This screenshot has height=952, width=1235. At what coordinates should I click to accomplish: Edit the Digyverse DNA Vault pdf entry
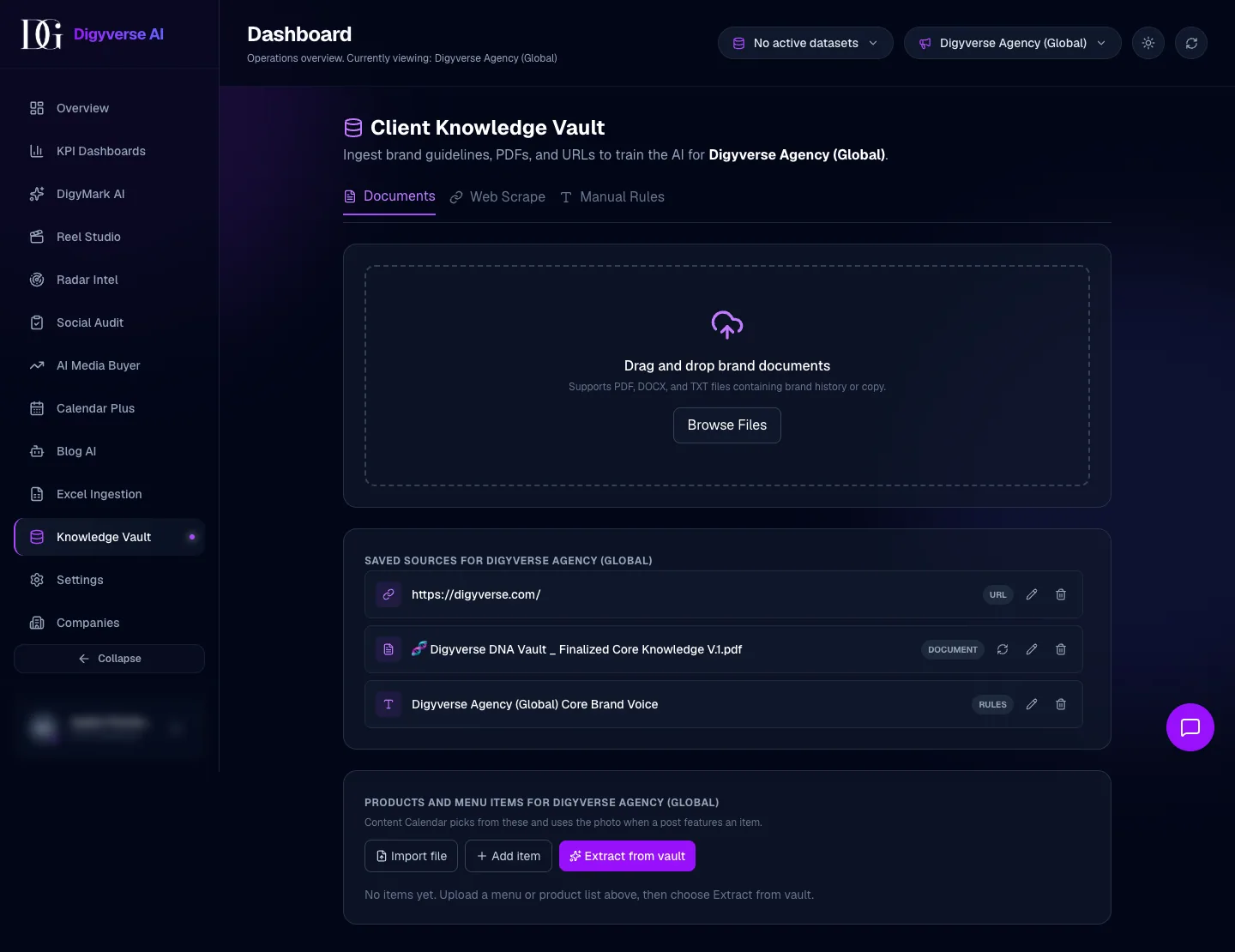pos(1032,649)
